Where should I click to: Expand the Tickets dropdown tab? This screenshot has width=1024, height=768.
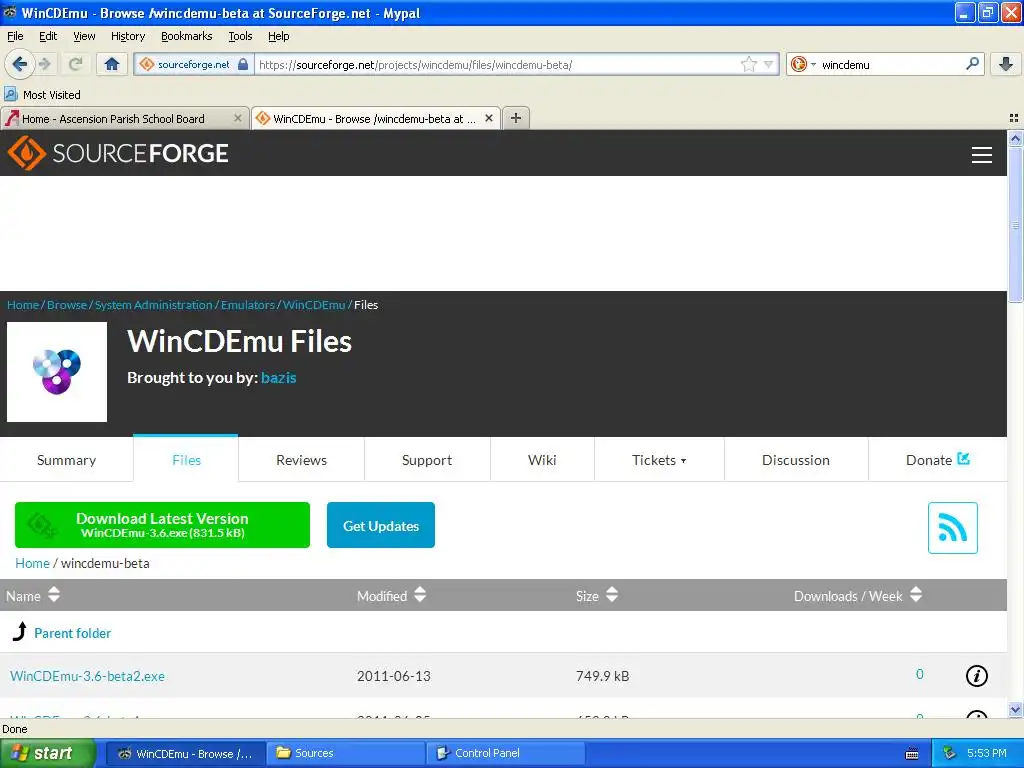click(659, 460)
